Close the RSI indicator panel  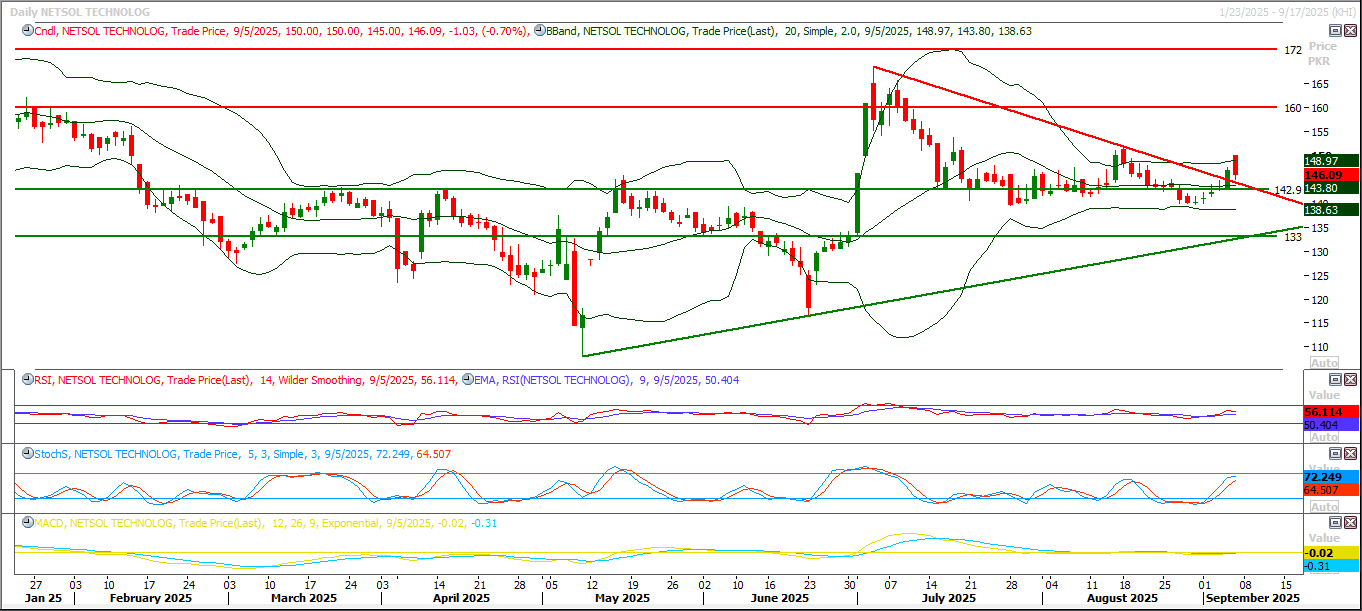[1350, 380]
